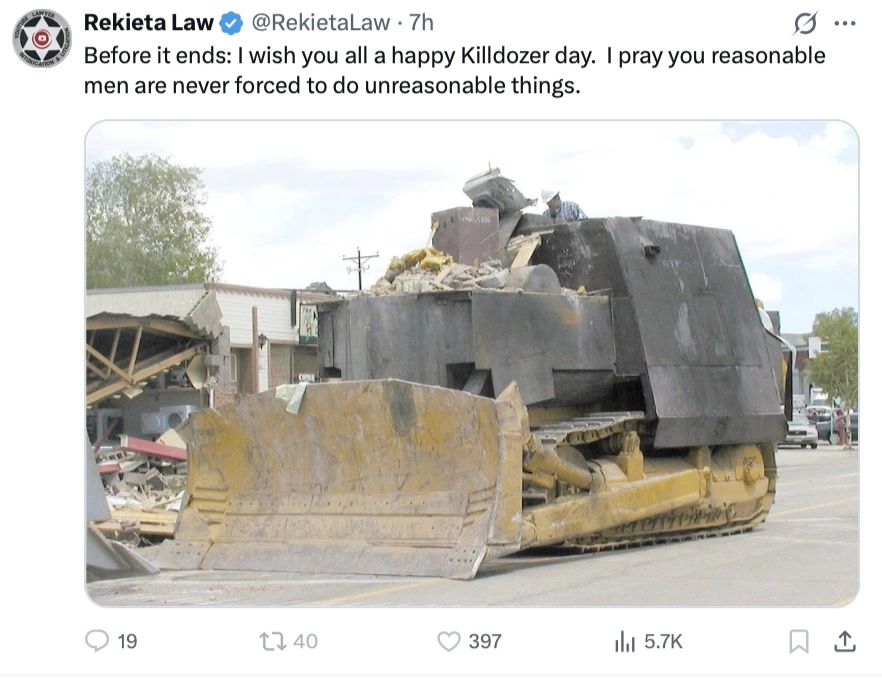This screenshot has width=882, height=678.
Task: Open the Rekieta Law profile avatar
Action: 42,38
